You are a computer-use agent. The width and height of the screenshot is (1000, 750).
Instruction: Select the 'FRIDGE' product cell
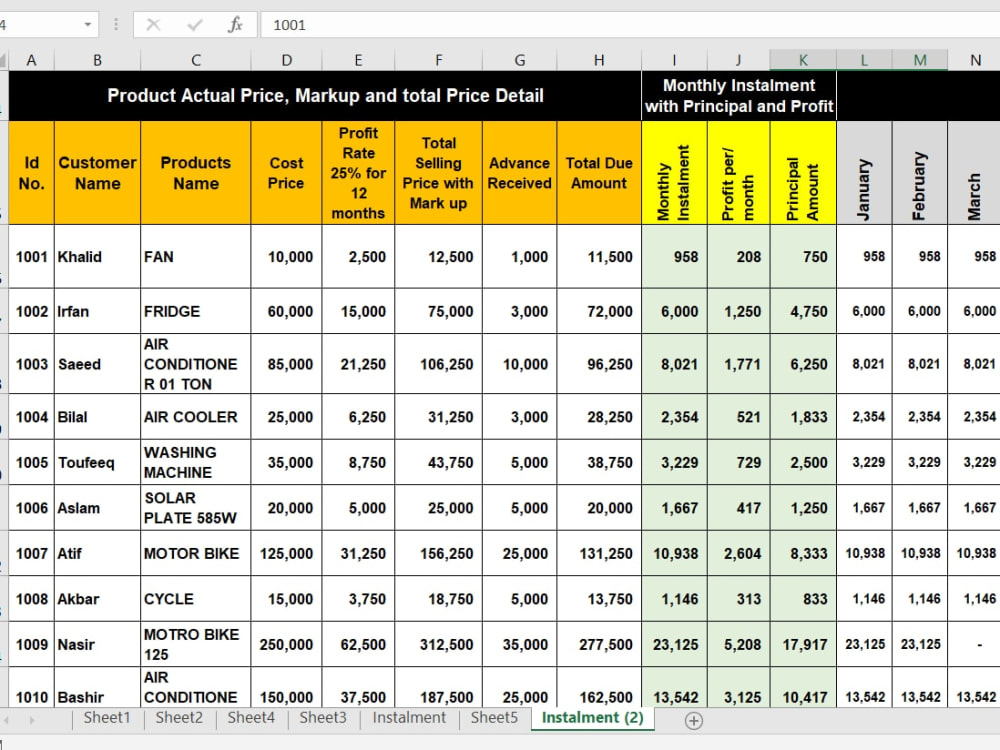pyautogui.click(x=196, y=311)
